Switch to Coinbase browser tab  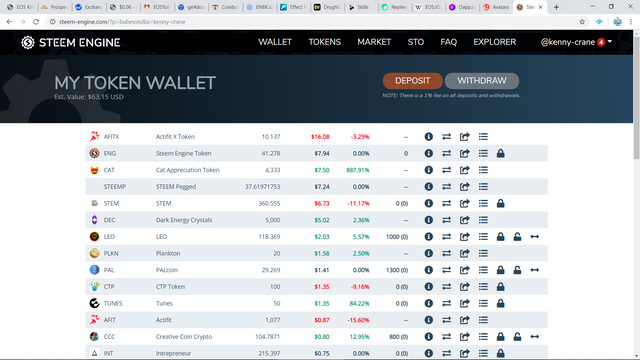225,7
